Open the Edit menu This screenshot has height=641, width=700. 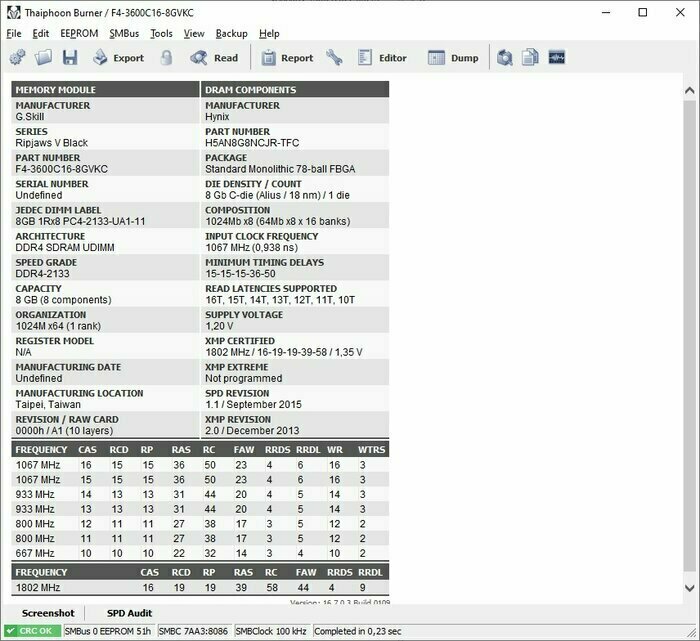pyautogui.click(x=41, y=33)
